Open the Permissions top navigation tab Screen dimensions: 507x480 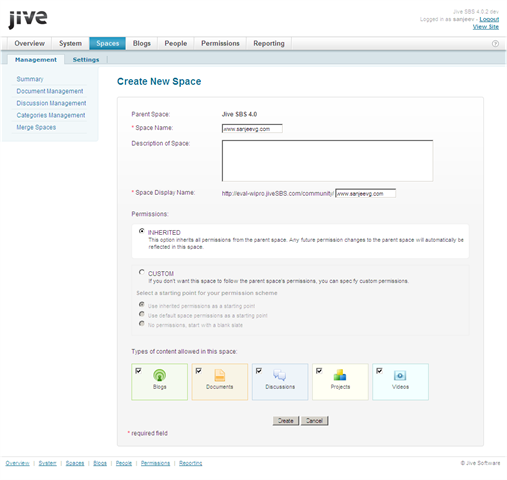click(220, 43)
